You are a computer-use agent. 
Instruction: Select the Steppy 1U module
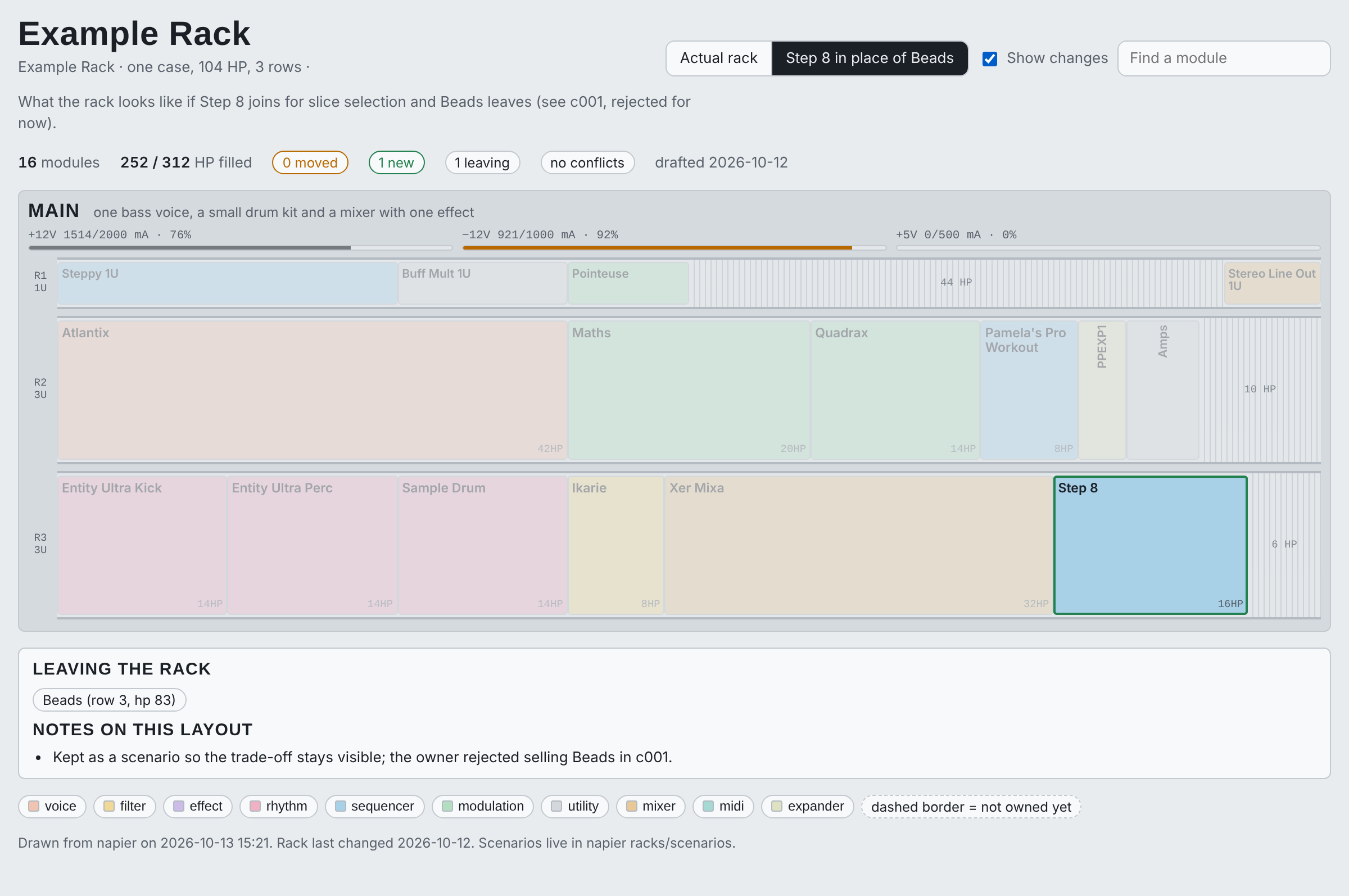[x=228, y=283]
